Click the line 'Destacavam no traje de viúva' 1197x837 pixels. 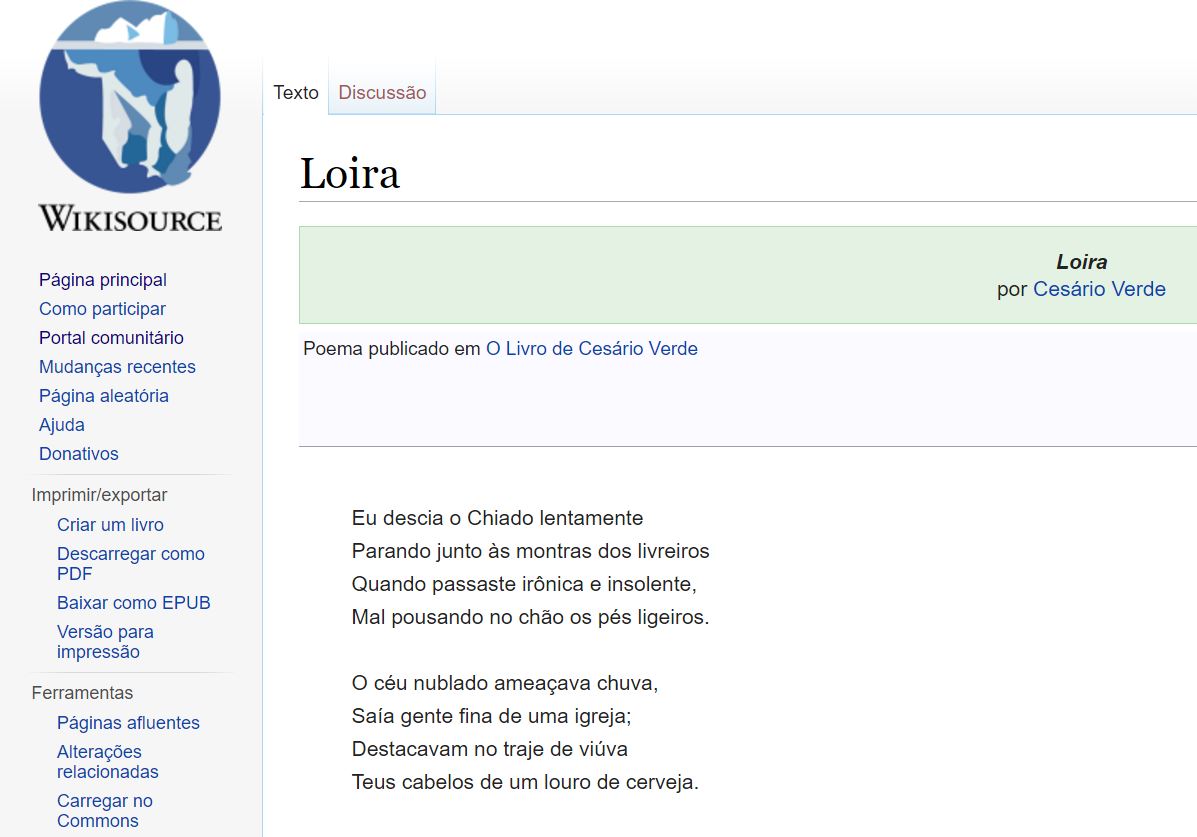[x=489, y=748]
